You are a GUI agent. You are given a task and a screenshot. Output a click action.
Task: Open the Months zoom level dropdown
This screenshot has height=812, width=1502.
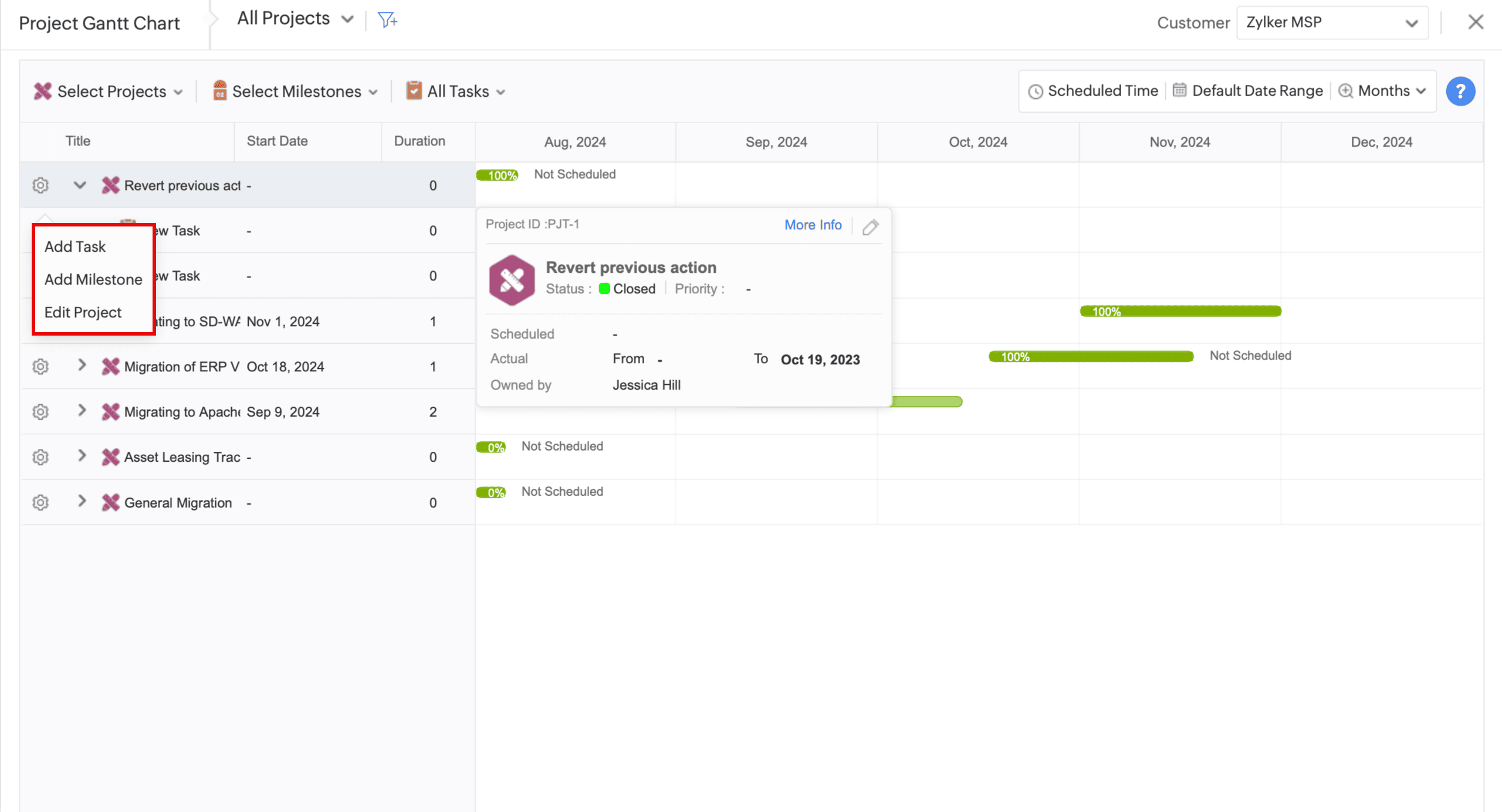pyautogui.click(x=1383, y=91)
